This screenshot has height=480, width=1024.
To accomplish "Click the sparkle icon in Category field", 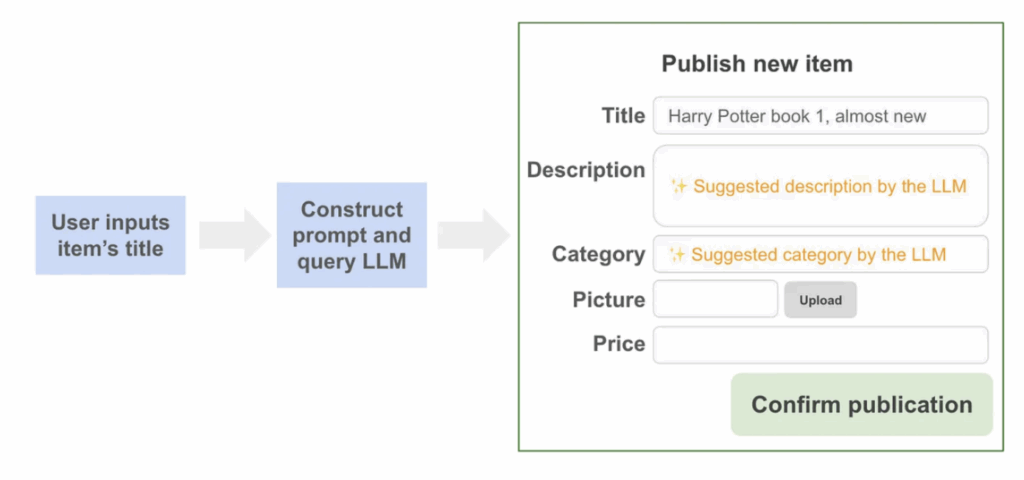I will pos(677,255).
